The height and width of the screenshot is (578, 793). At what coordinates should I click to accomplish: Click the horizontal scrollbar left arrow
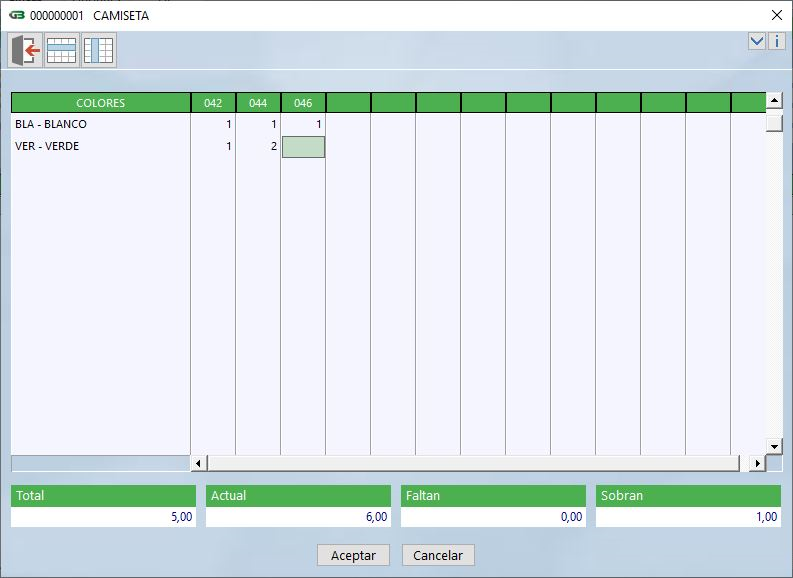click(198, 463)
